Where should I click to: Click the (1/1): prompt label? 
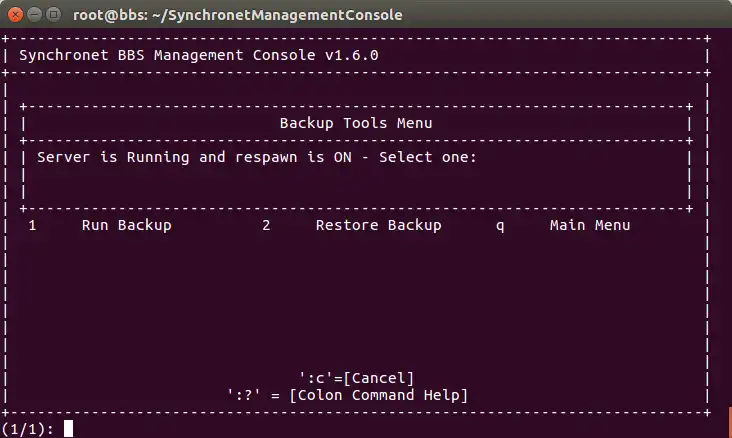[x=28, y=429]
